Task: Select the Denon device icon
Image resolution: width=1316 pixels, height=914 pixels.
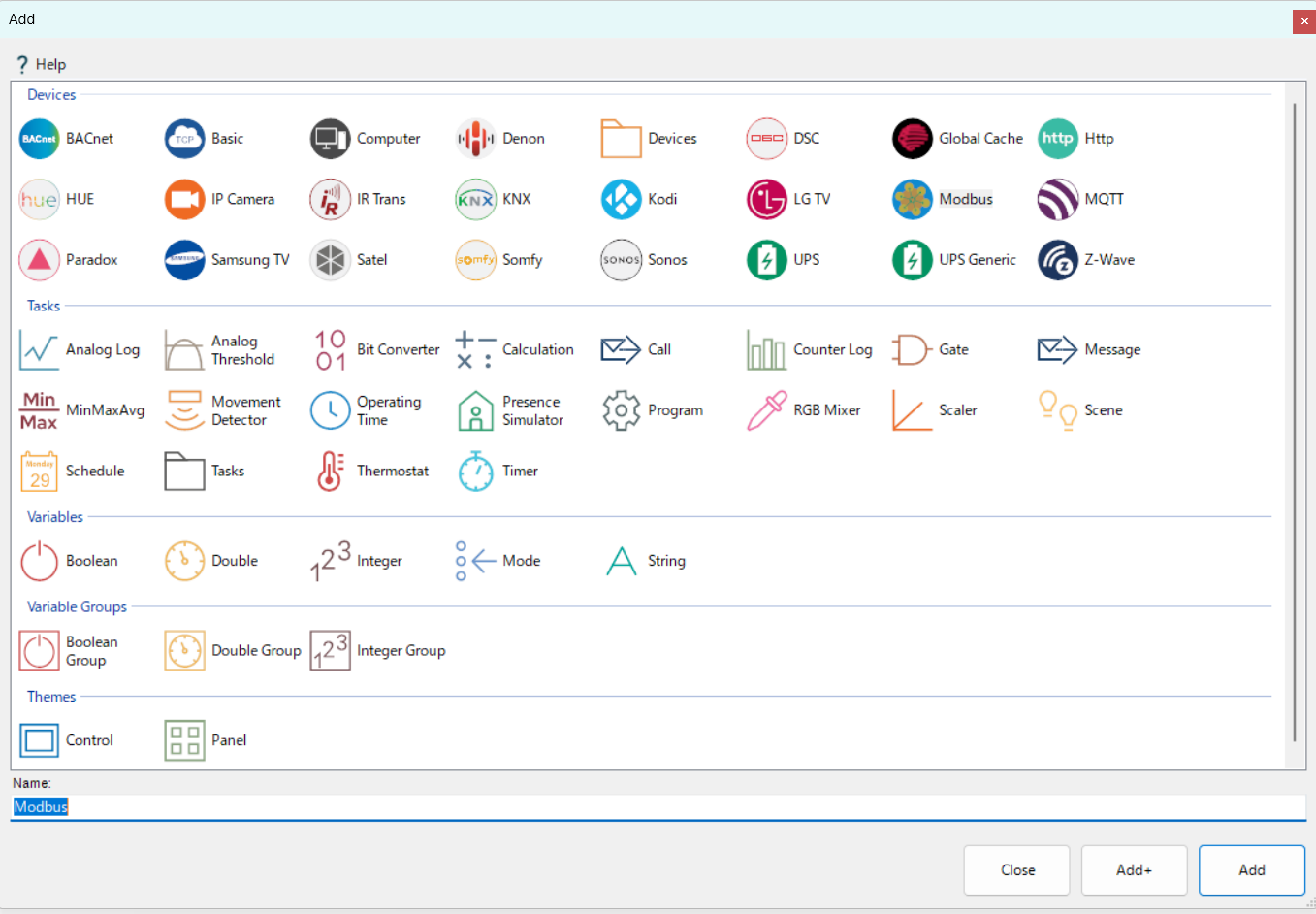Action: pyautogui.click(x=476, y=139)
